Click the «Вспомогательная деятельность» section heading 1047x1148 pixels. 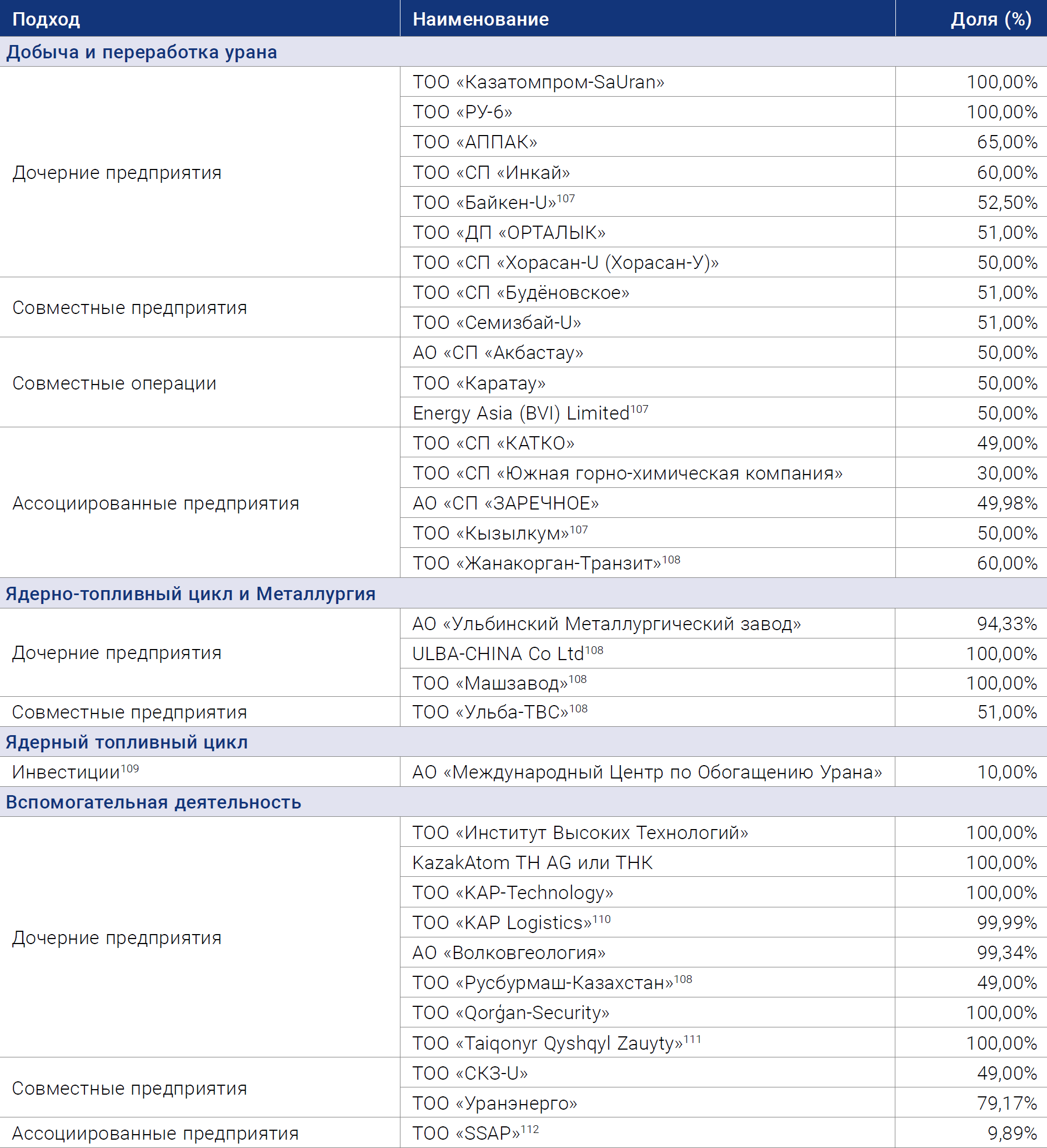pos(523,802)
